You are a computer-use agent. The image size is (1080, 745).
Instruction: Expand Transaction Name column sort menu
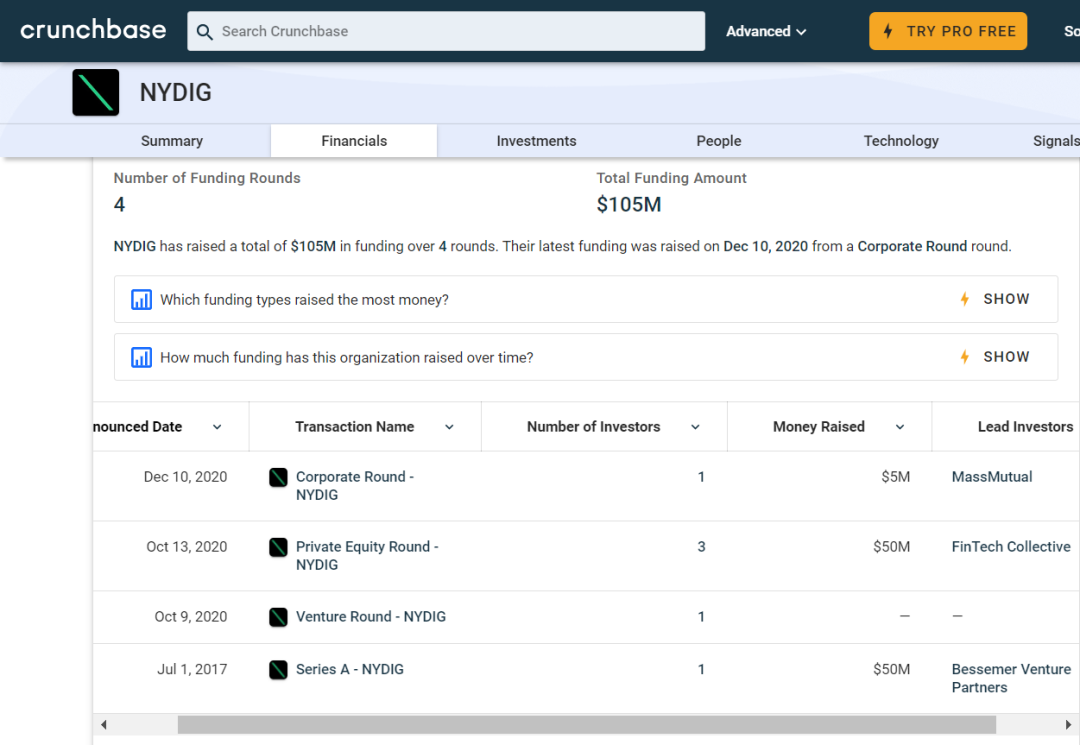(449, 427)
